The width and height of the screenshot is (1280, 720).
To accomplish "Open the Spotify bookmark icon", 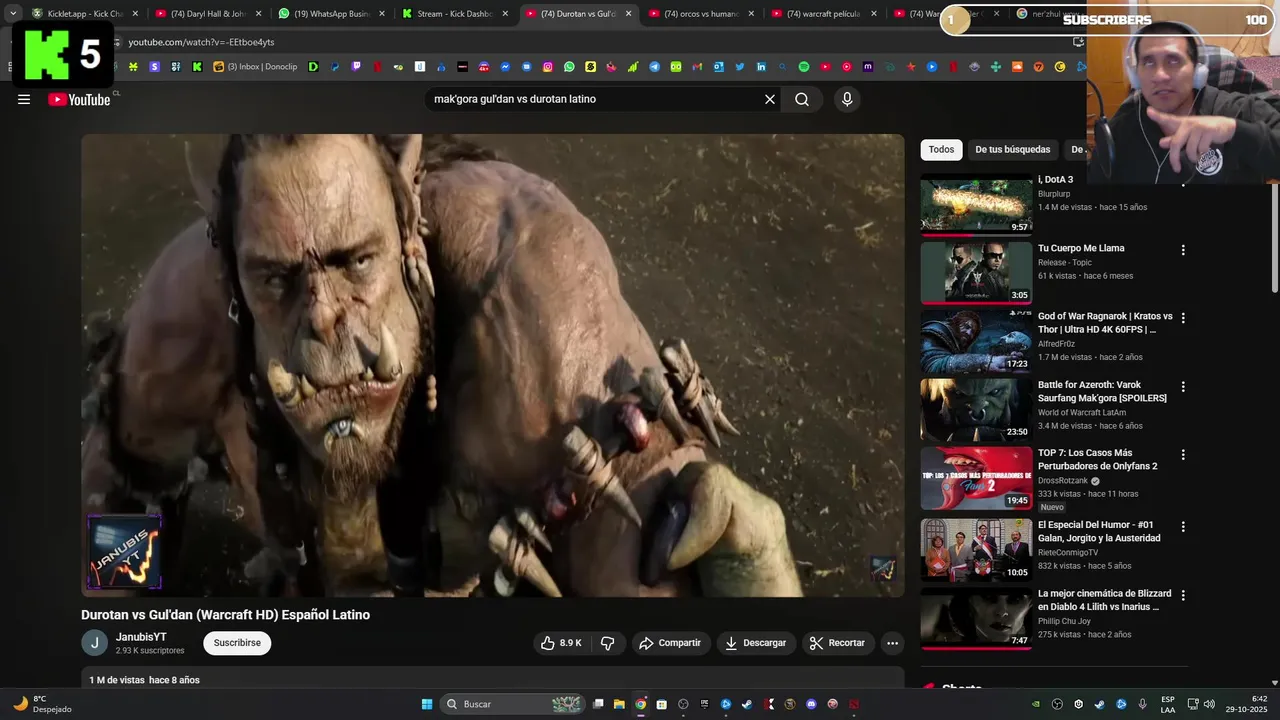I will 804,67.
